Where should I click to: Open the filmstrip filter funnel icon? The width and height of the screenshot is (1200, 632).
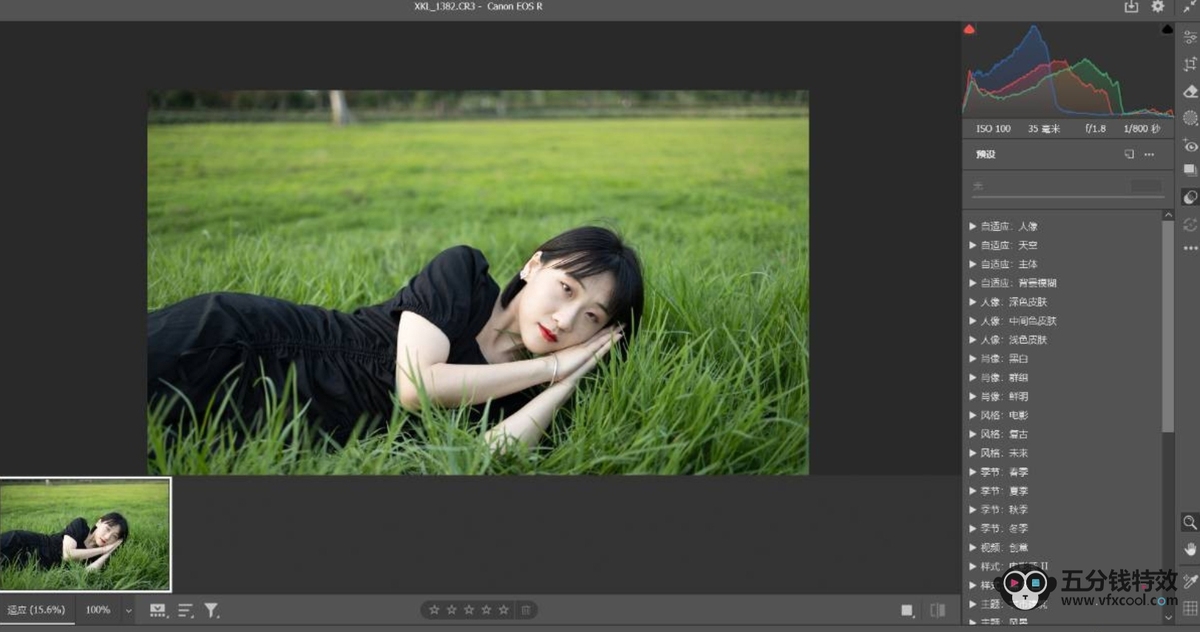coord(212,609)
